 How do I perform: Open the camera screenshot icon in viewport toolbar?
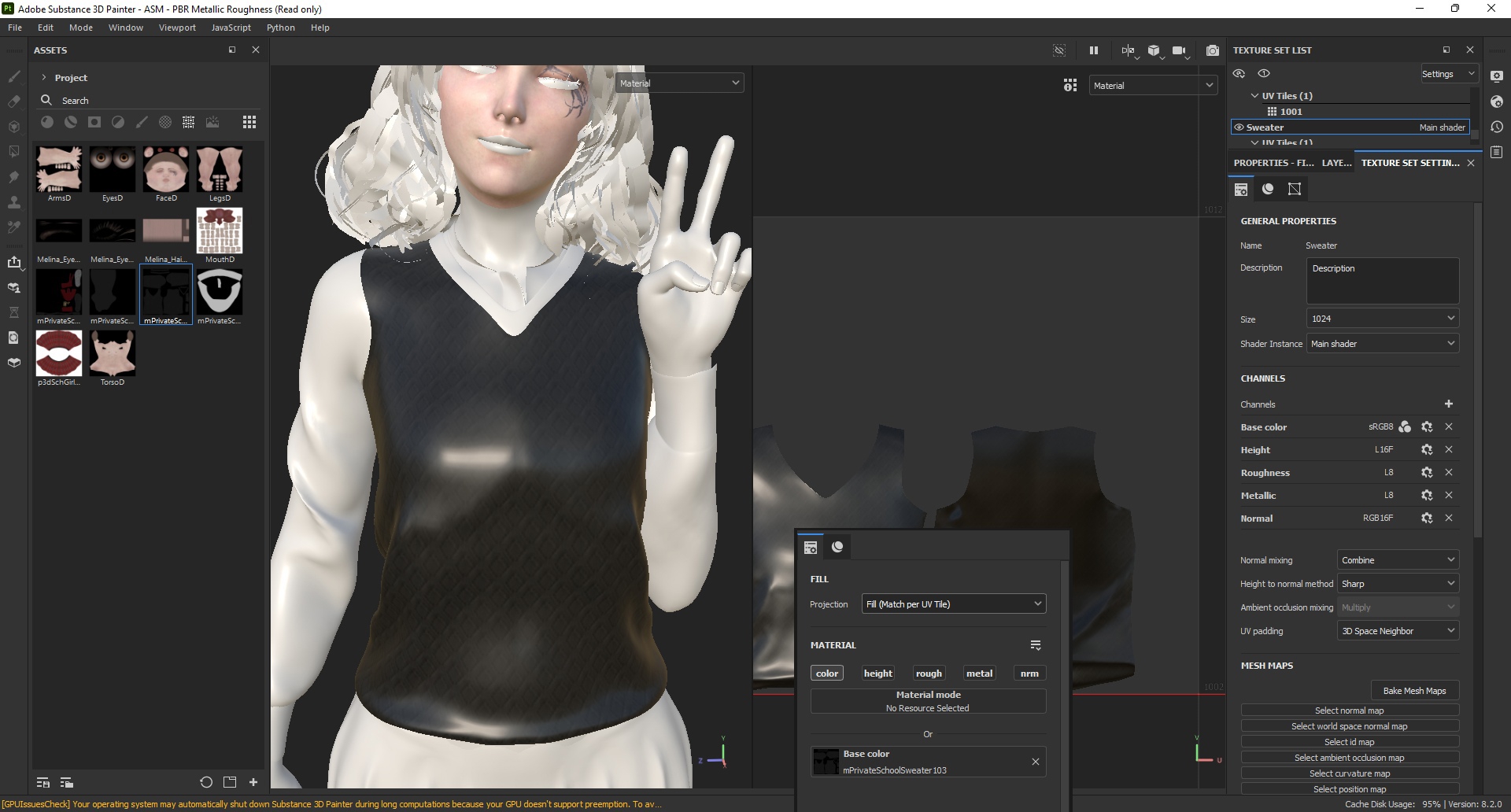[1213, 50]
